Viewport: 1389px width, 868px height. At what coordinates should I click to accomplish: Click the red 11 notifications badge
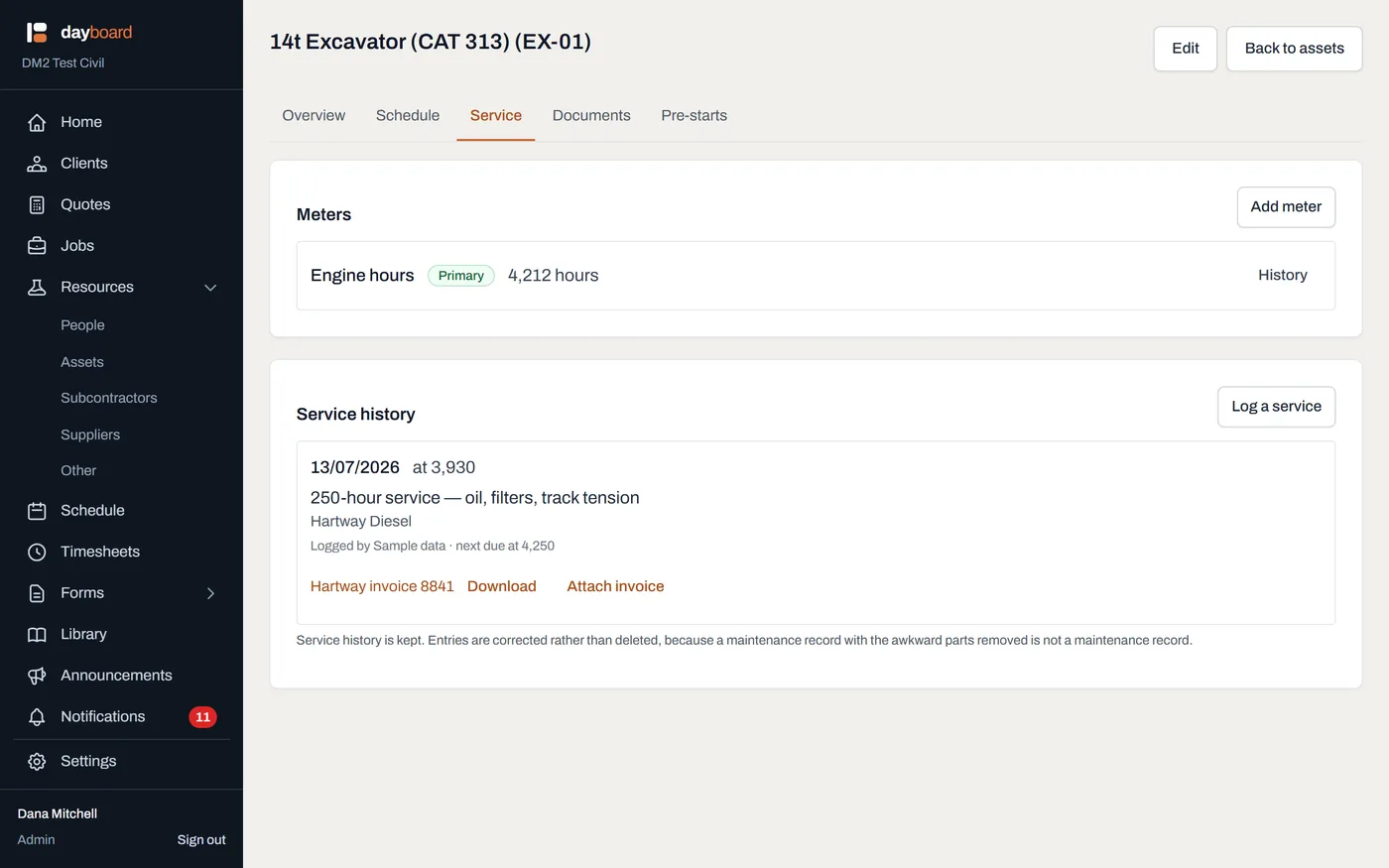(202, 717)
